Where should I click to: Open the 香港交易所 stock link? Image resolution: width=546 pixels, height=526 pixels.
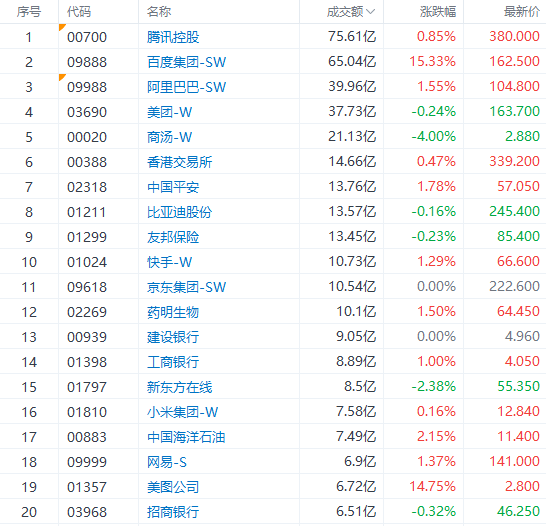[179, 162]
